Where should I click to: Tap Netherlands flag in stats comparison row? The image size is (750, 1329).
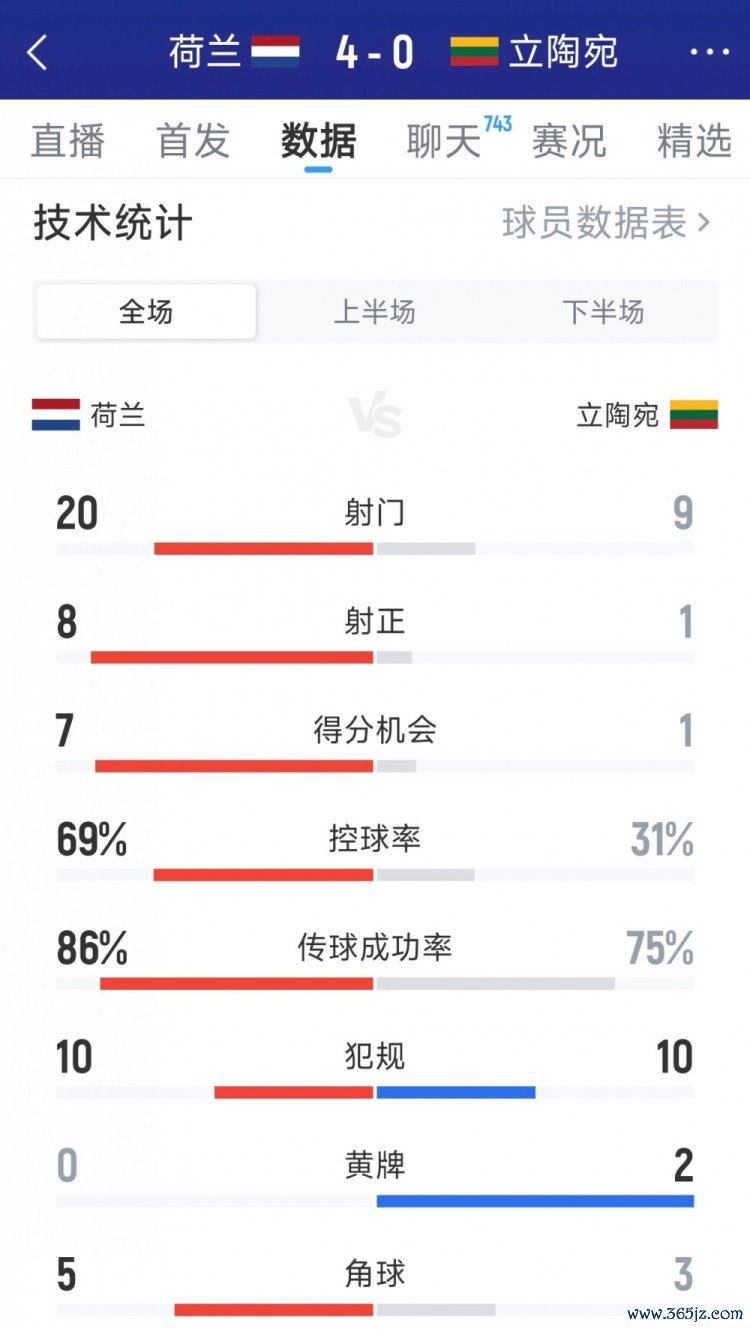click(56, 414)
